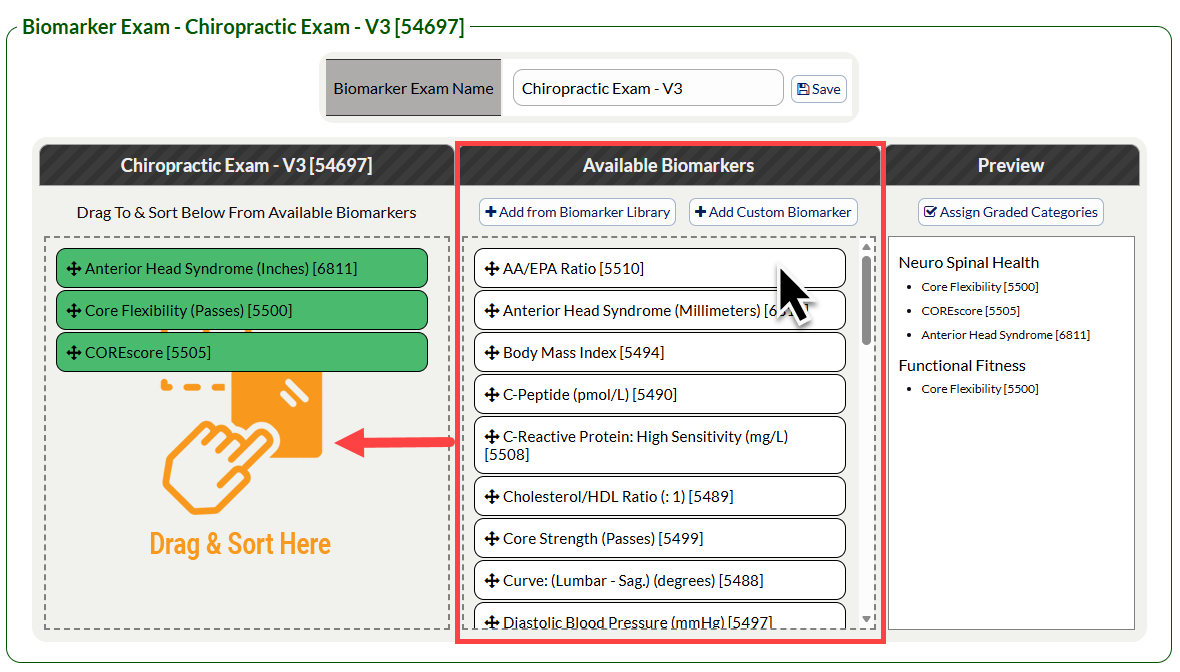Grab move handle of AA/EPA Ratio
1180x672 pixels.
[x=492, y=269]
